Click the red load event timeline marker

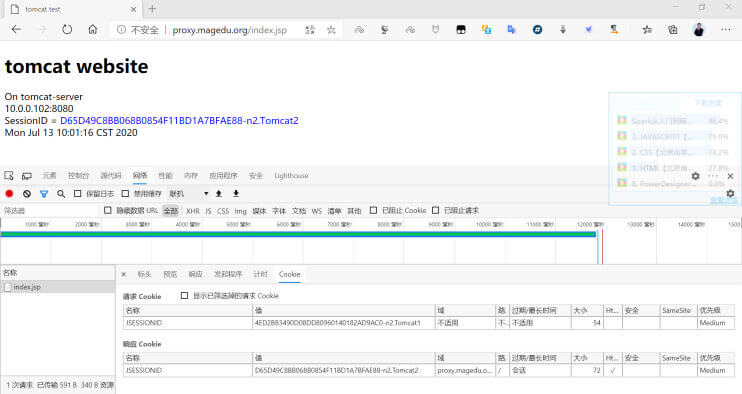(602, 246)
